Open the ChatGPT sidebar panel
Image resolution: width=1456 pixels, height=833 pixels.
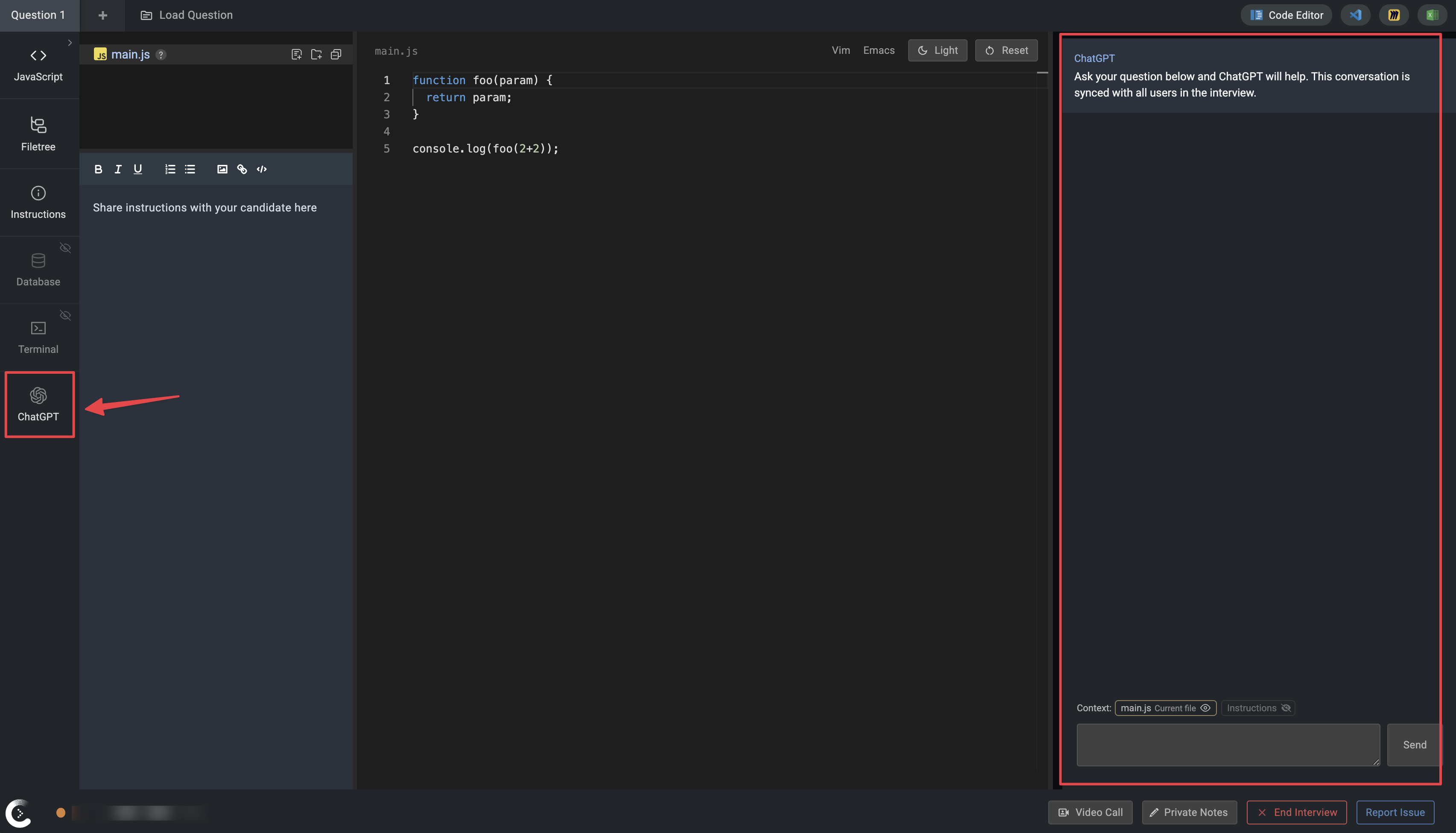tap(38, 405)
